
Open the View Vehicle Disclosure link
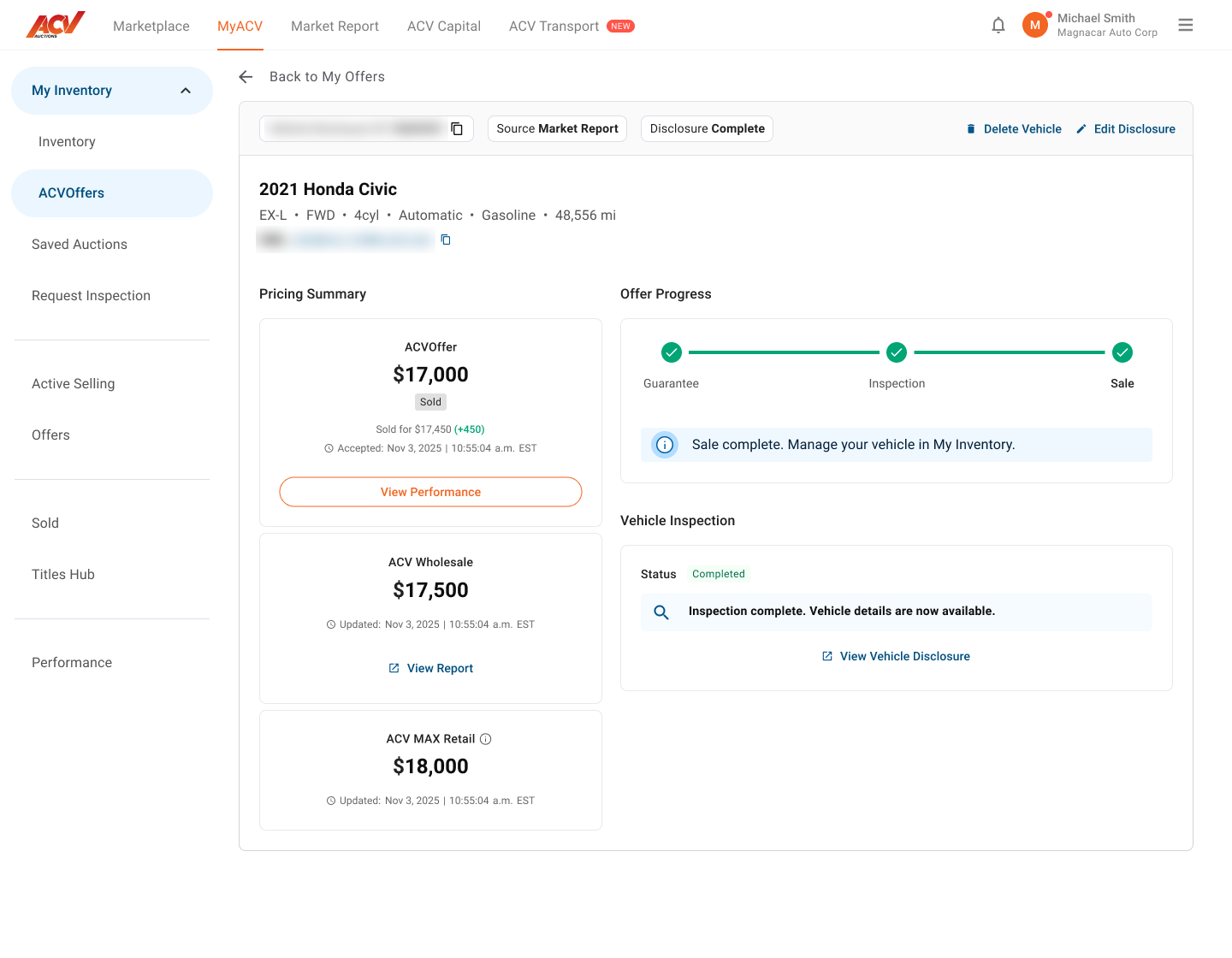click(x=905, y=656)
